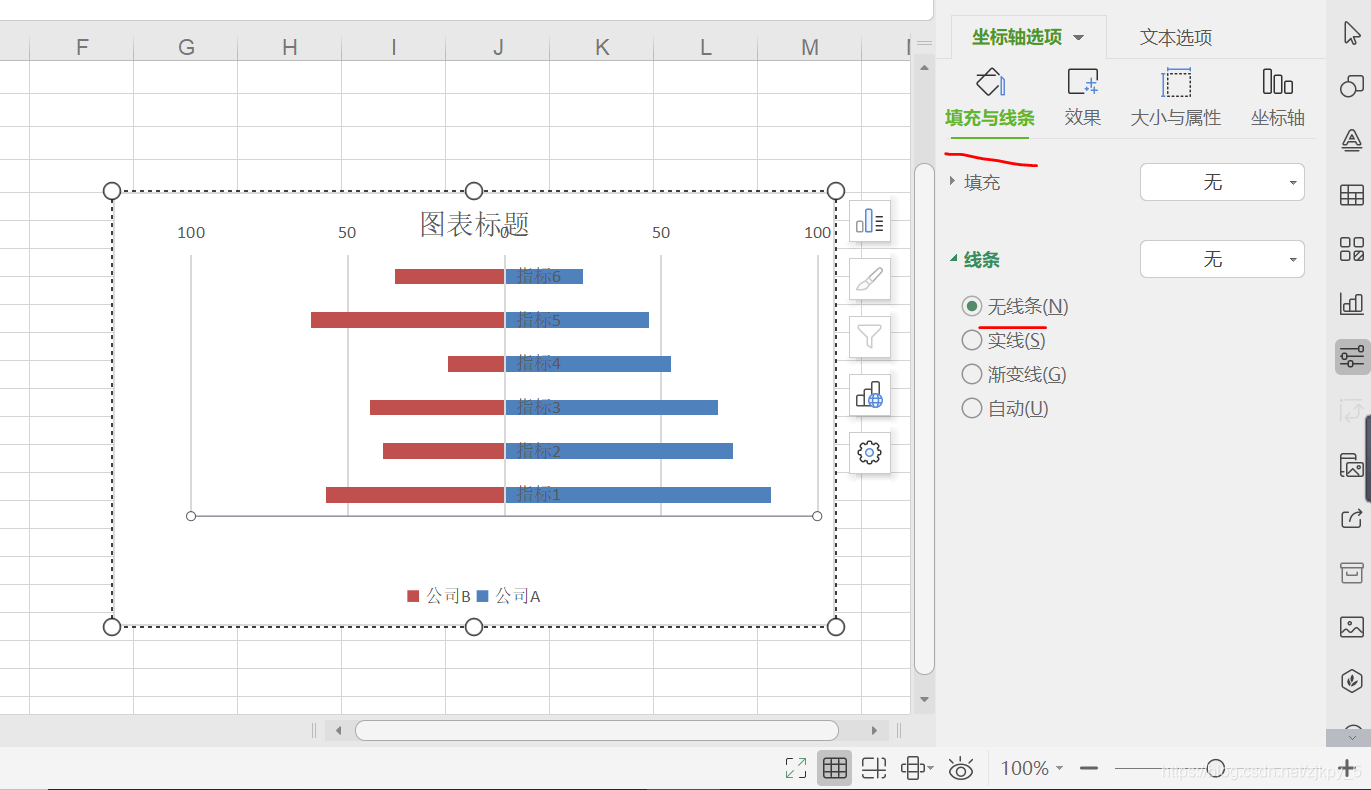Open the 大小与属性 tab
This screenshot has height=790, width=1371.
coord(1176,100)
